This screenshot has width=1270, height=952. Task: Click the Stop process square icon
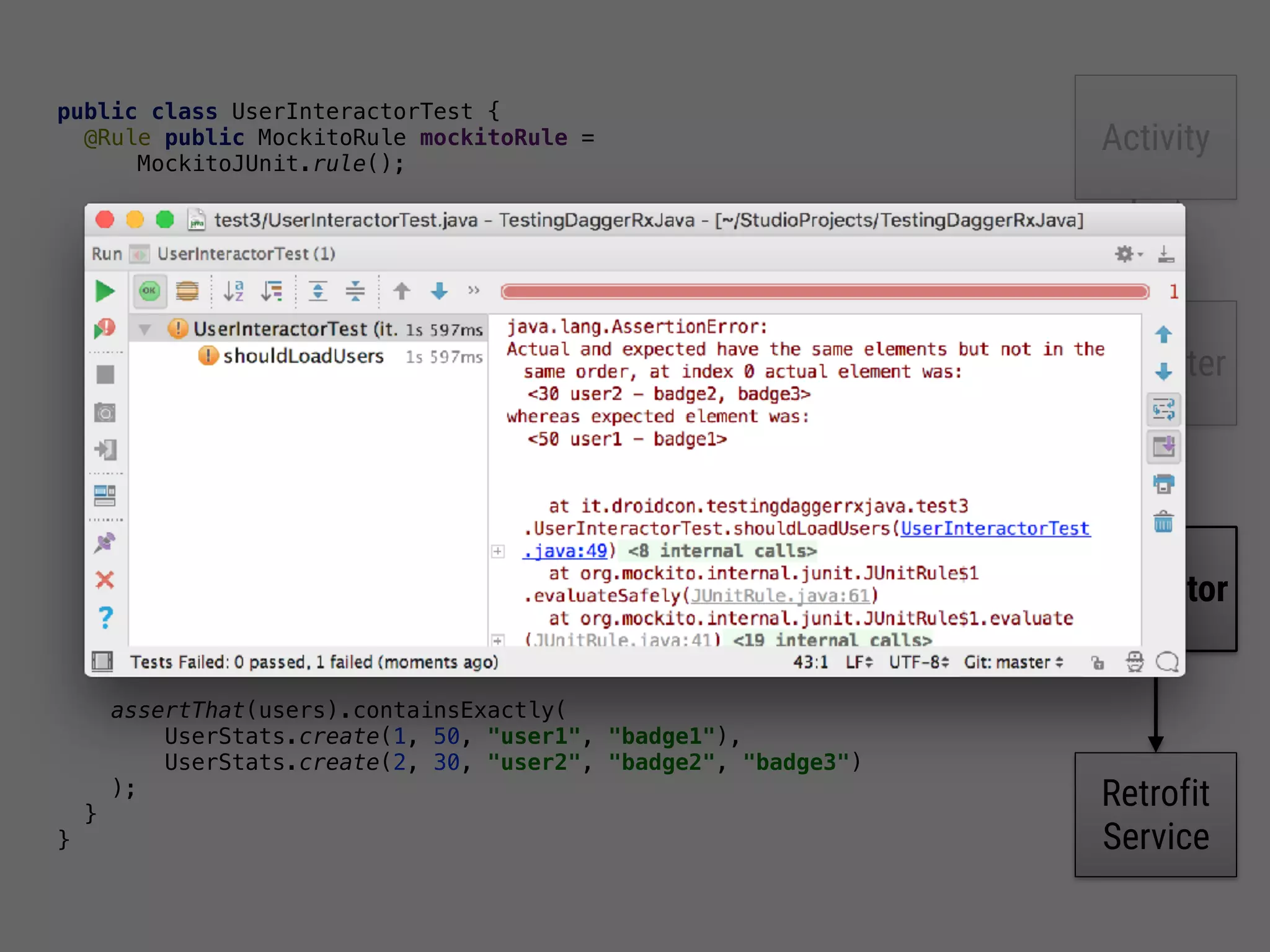105,375
